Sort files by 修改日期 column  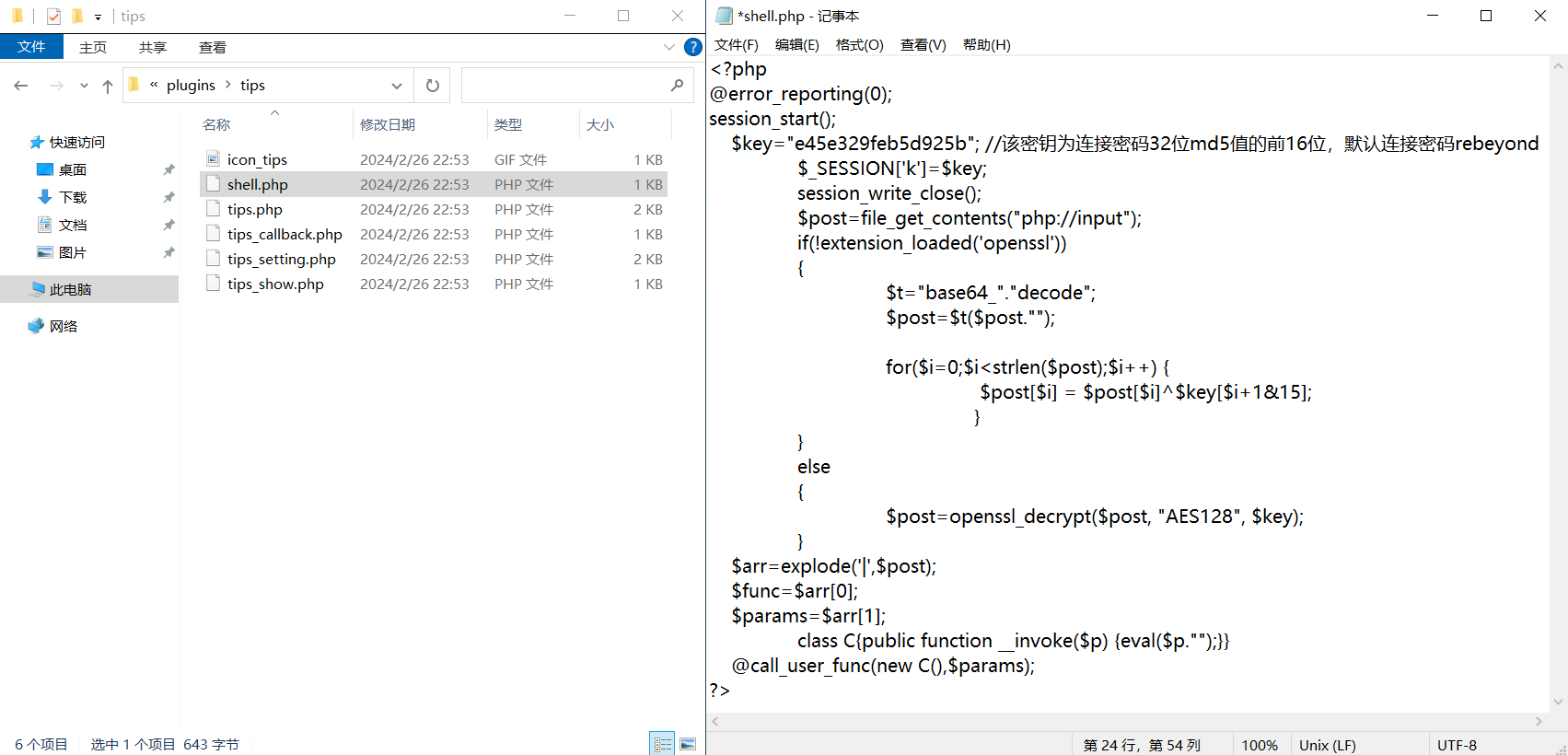tap(388, 125)
